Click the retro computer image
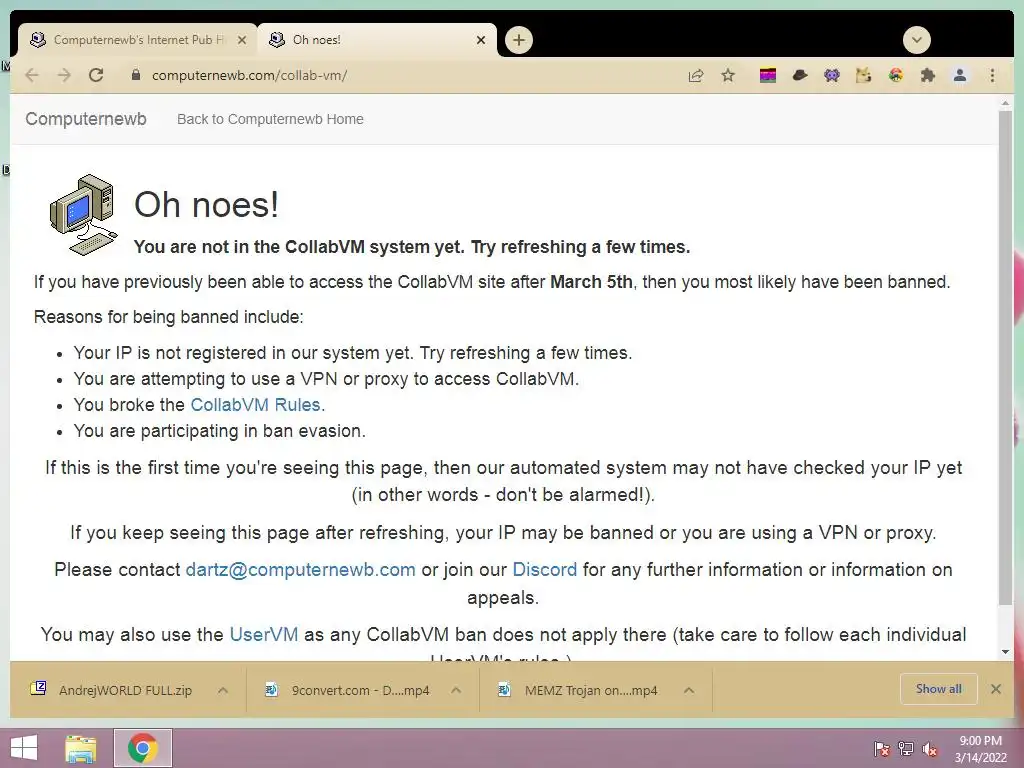Screen dimensions: 1024x768 (x=84, y=215)
